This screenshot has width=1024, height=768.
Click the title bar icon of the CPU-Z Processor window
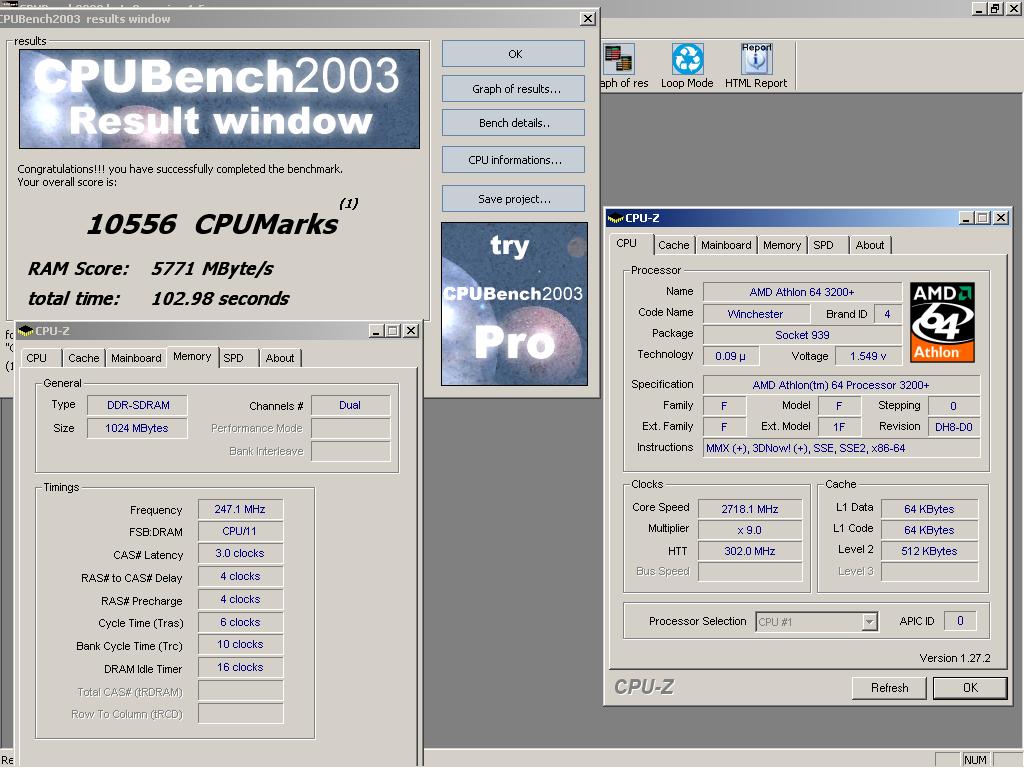(615, 218)
